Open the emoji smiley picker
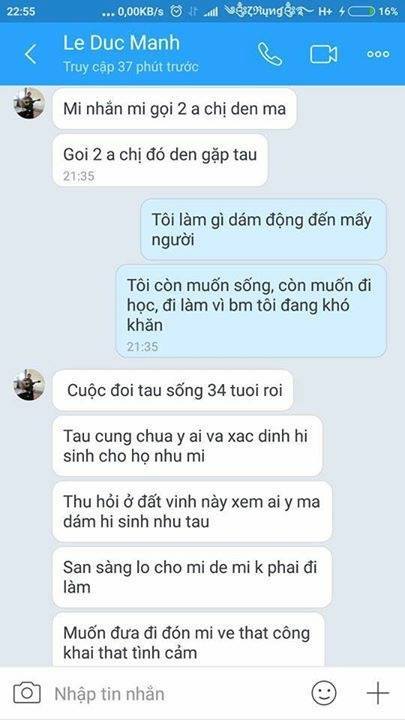The height and width of the screenshot is (720, 405). [324, 693]
